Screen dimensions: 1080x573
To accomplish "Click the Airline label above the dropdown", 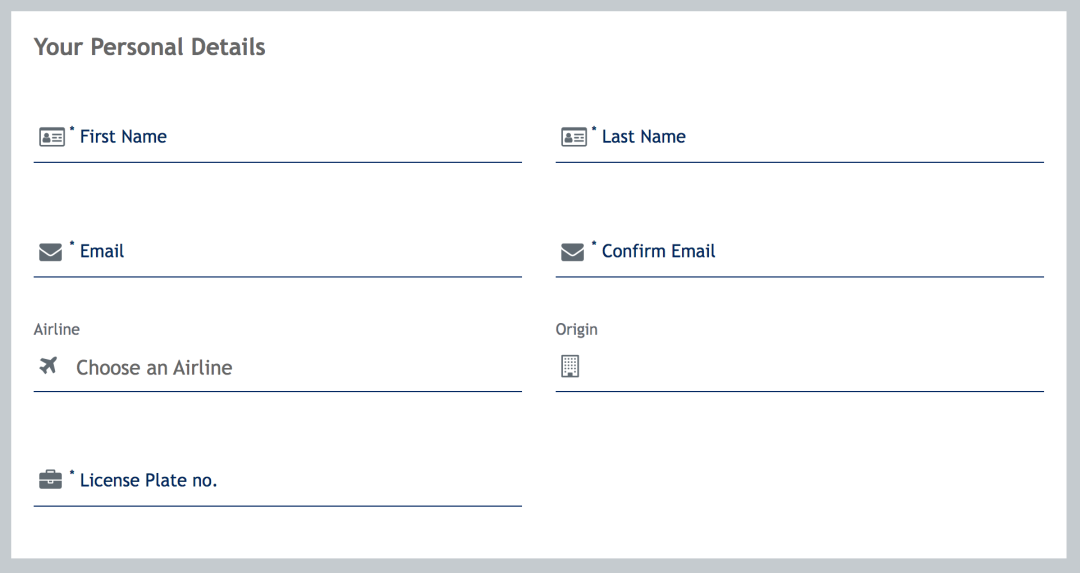I will tap(57, 329).
